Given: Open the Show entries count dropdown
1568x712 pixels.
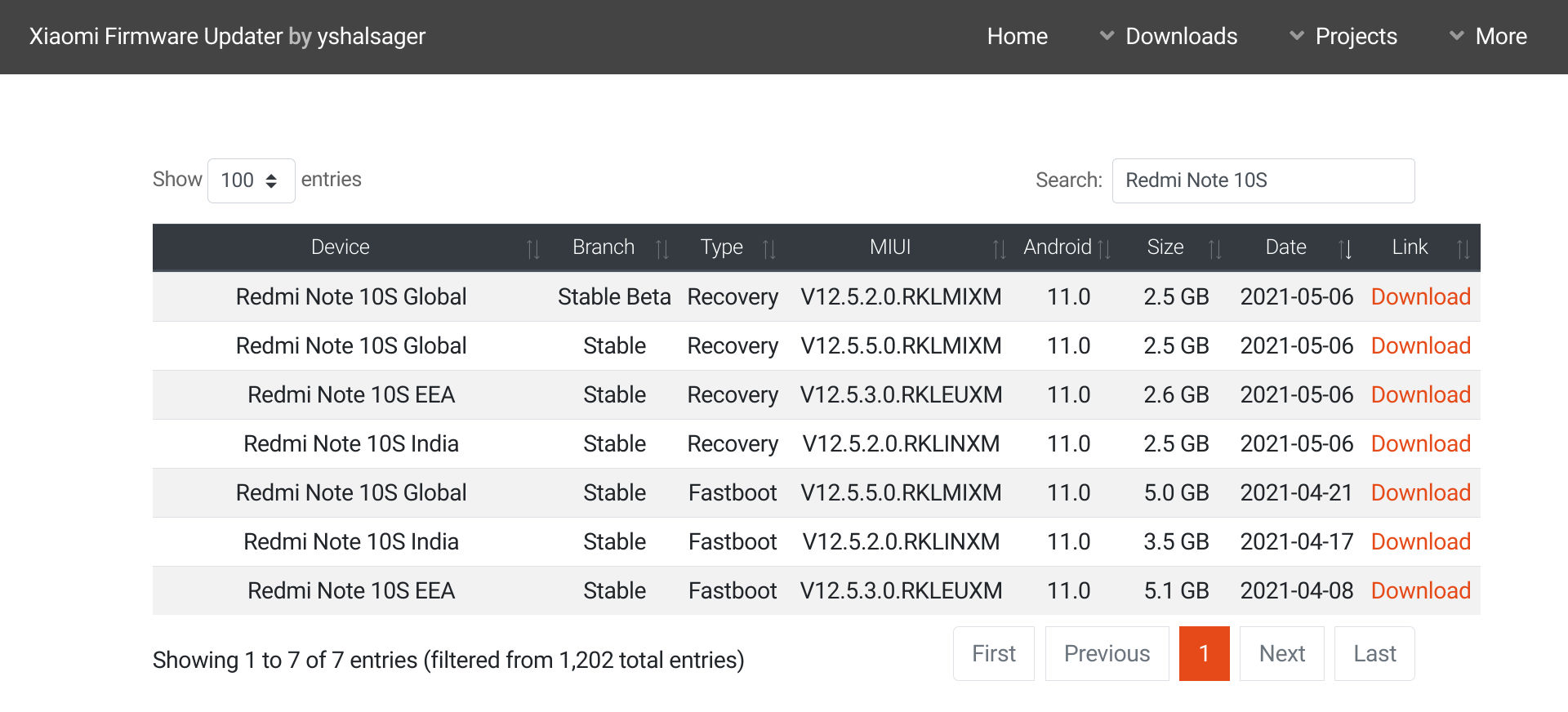Looking at the screenshot, I should (251, 180).
